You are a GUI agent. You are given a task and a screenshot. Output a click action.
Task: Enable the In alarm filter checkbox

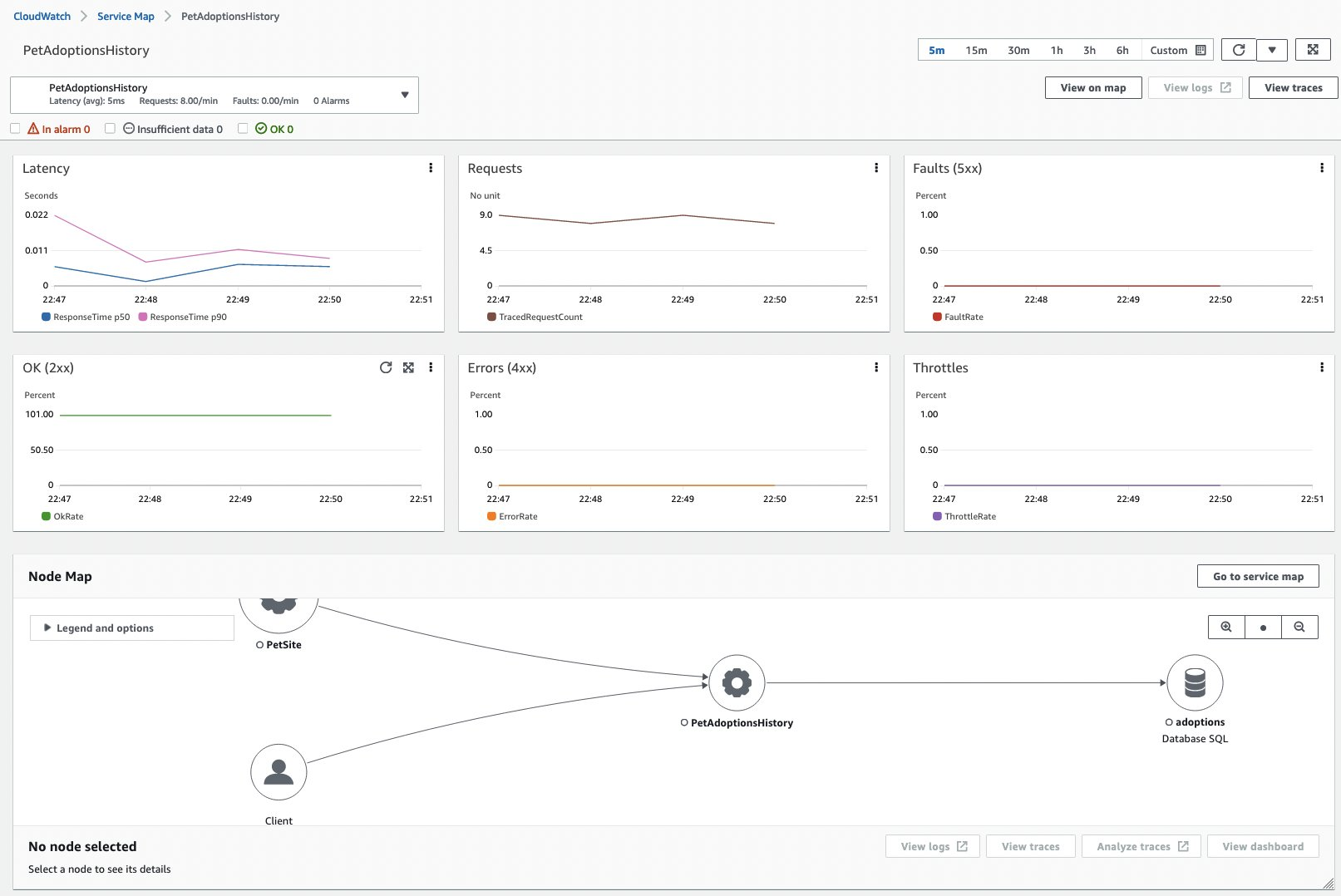coord(15,128)
